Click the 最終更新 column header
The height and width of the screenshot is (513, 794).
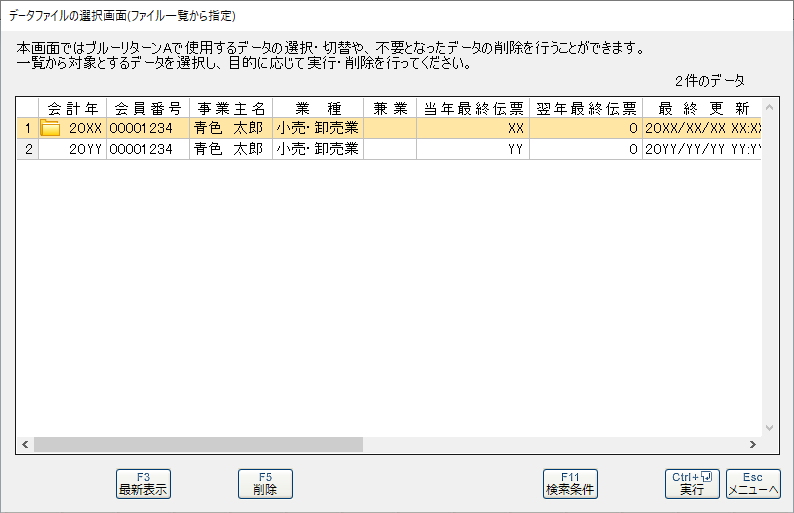(x=702, y=108)
